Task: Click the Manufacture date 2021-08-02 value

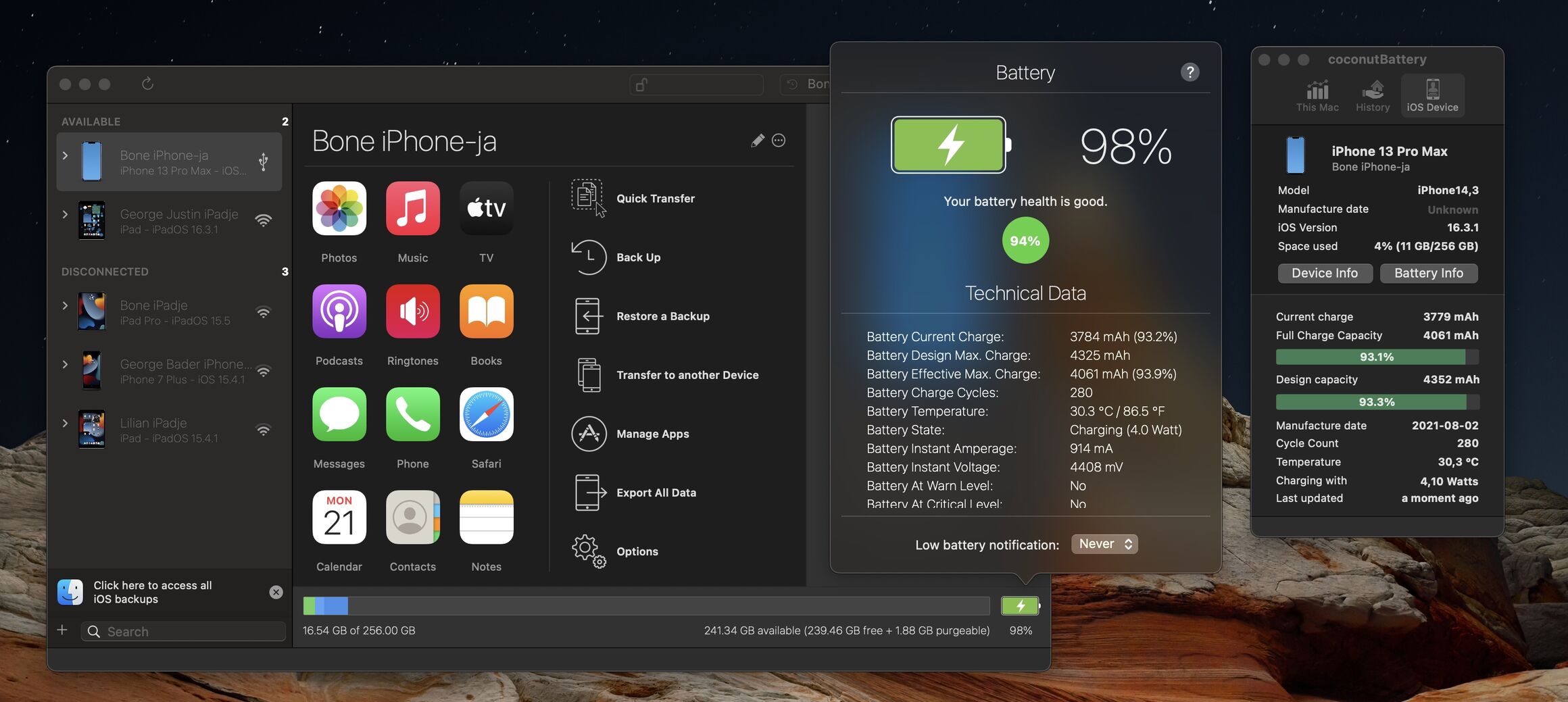Action: point(1445,426)
